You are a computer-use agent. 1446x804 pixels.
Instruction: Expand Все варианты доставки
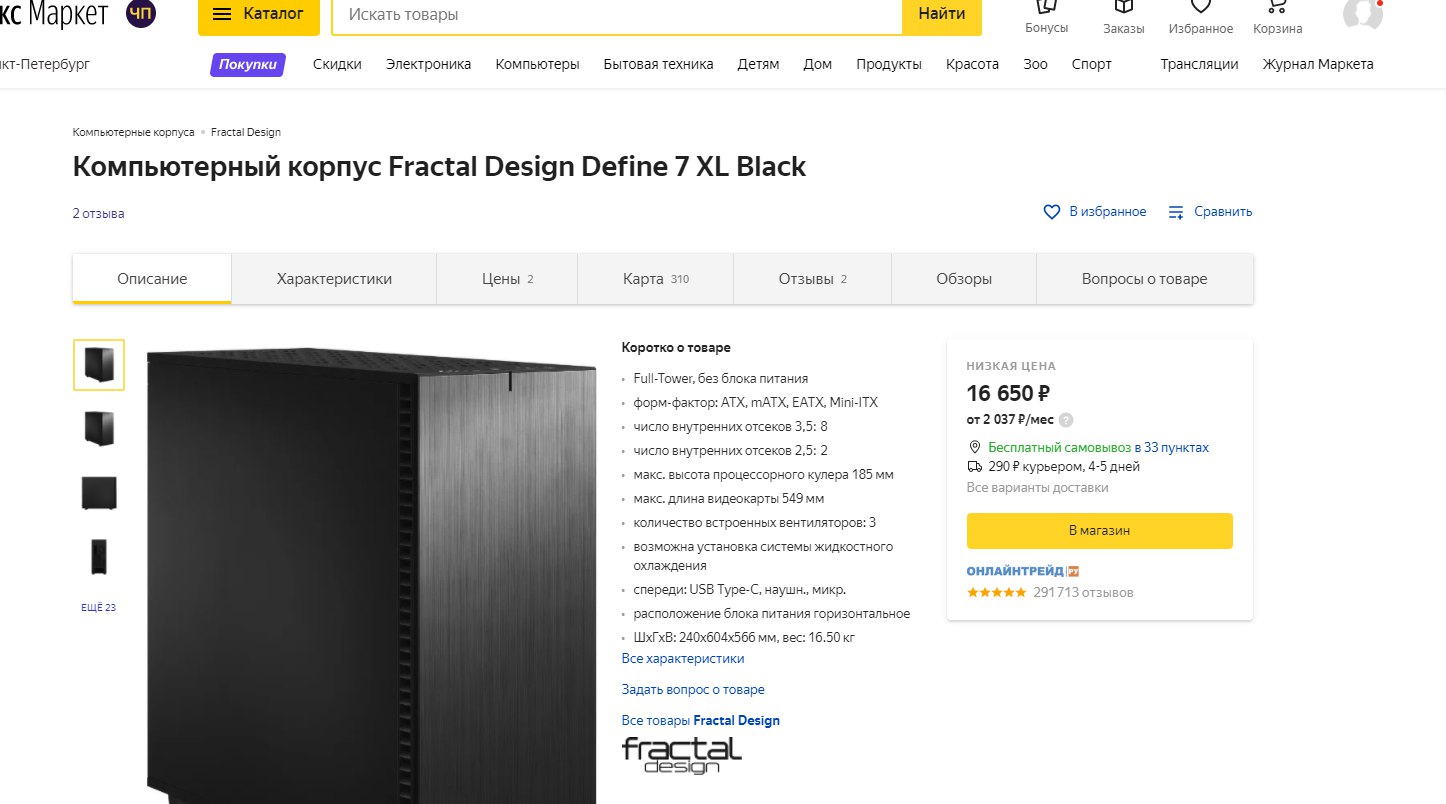click(1037, 488)
